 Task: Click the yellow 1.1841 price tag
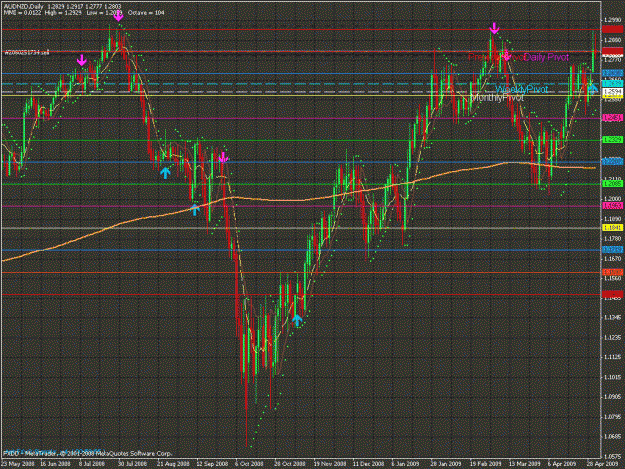[612, 228]
